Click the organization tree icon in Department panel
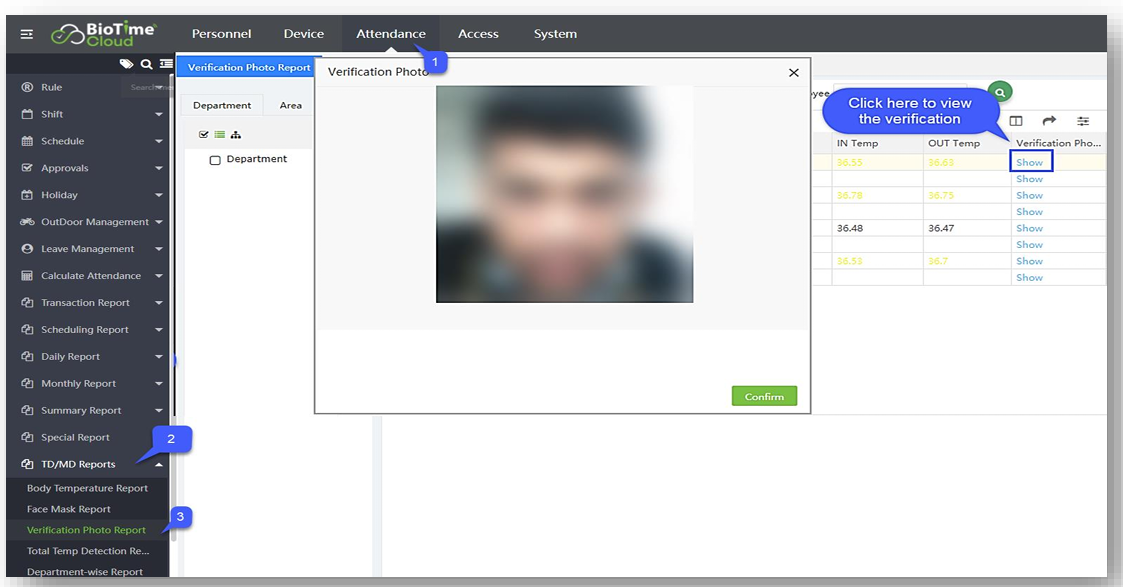The height and width of the screenshot is (587, 1123). (x=235, y=135)
